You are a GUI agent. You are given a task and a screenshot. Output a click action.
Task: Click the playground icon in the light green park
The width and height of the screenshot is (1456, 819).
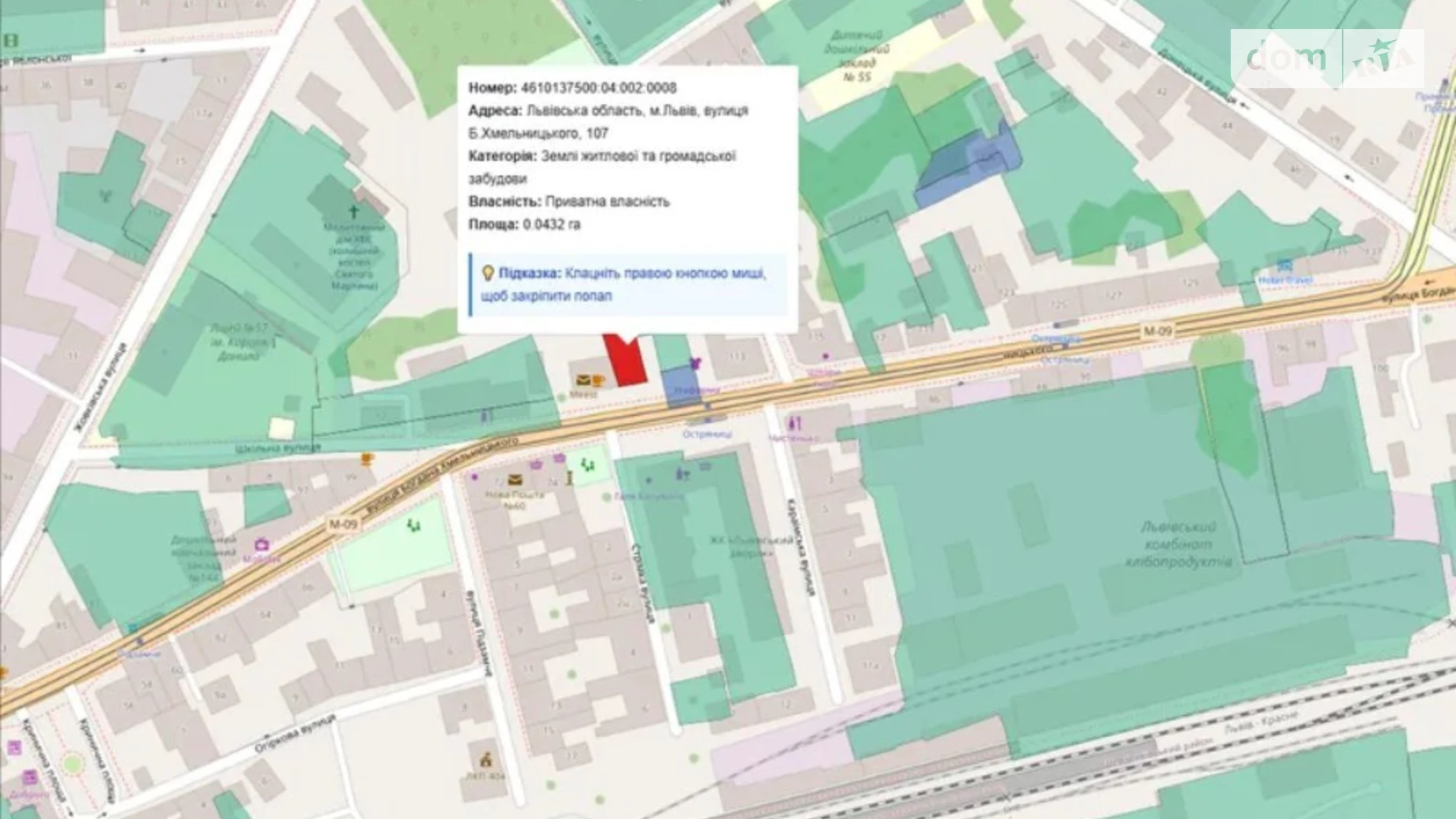[412, 525]
